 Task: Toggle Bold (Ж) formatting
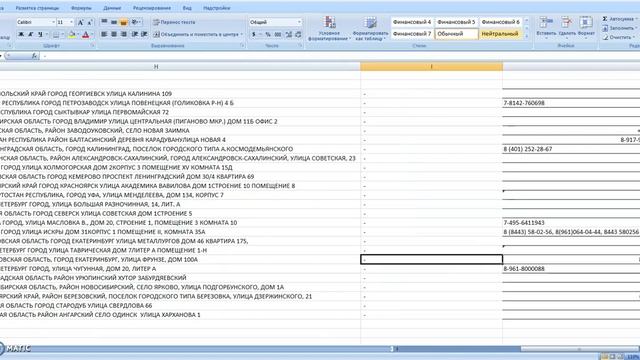[x=21, y=35]
